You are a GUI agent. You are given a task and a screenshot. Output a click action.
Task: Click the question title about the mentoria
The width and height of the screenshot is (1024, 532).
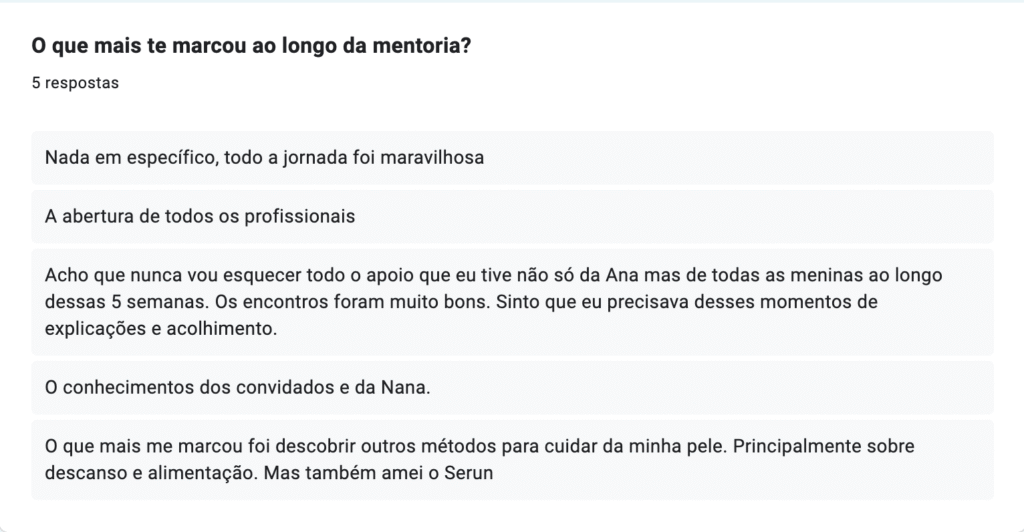click(x=252, y=47)
